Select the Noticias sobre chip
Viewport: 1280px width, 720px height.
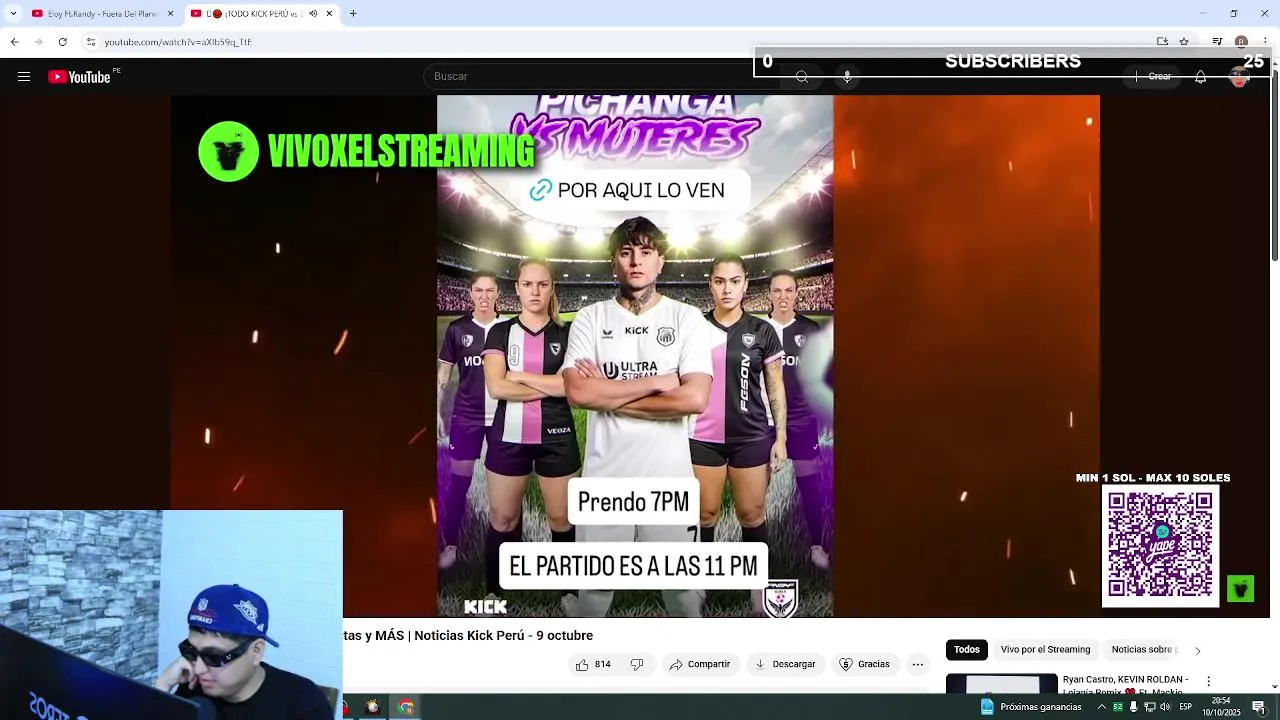tap(1141, 650)
